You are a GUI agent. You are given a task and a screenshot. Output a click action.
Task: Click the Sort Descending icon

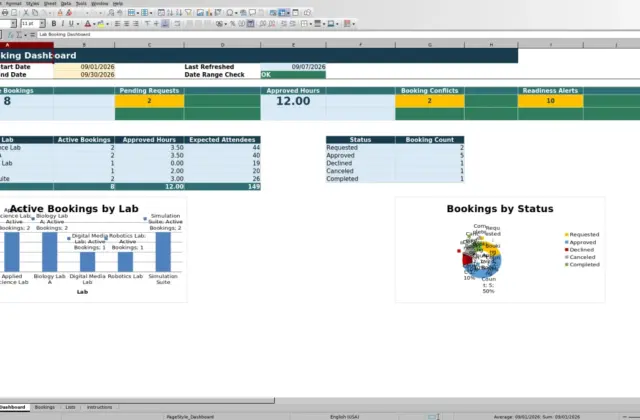point(179,13)
